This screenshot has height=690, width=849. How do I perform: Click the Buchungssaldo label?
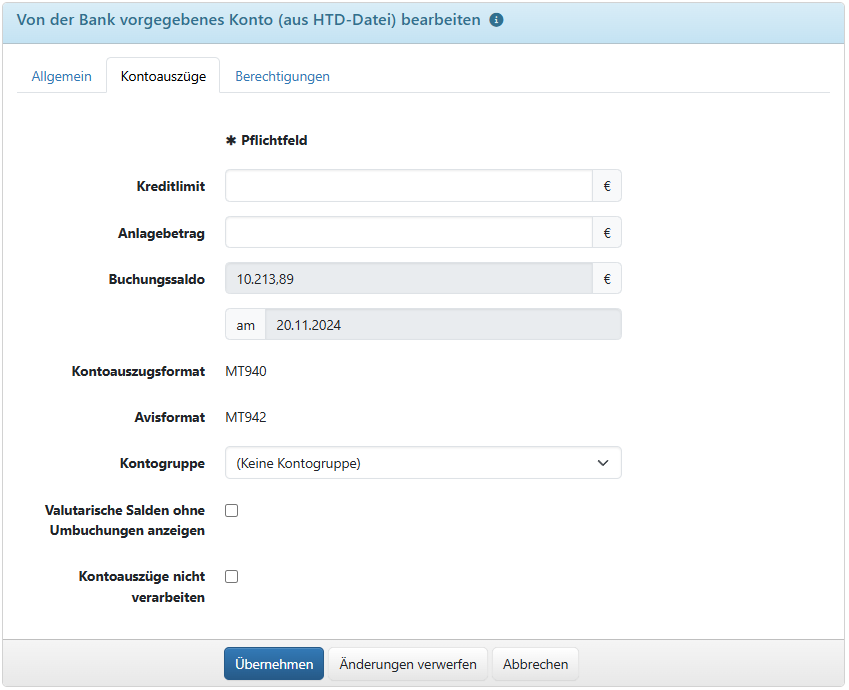coord(156,279)
